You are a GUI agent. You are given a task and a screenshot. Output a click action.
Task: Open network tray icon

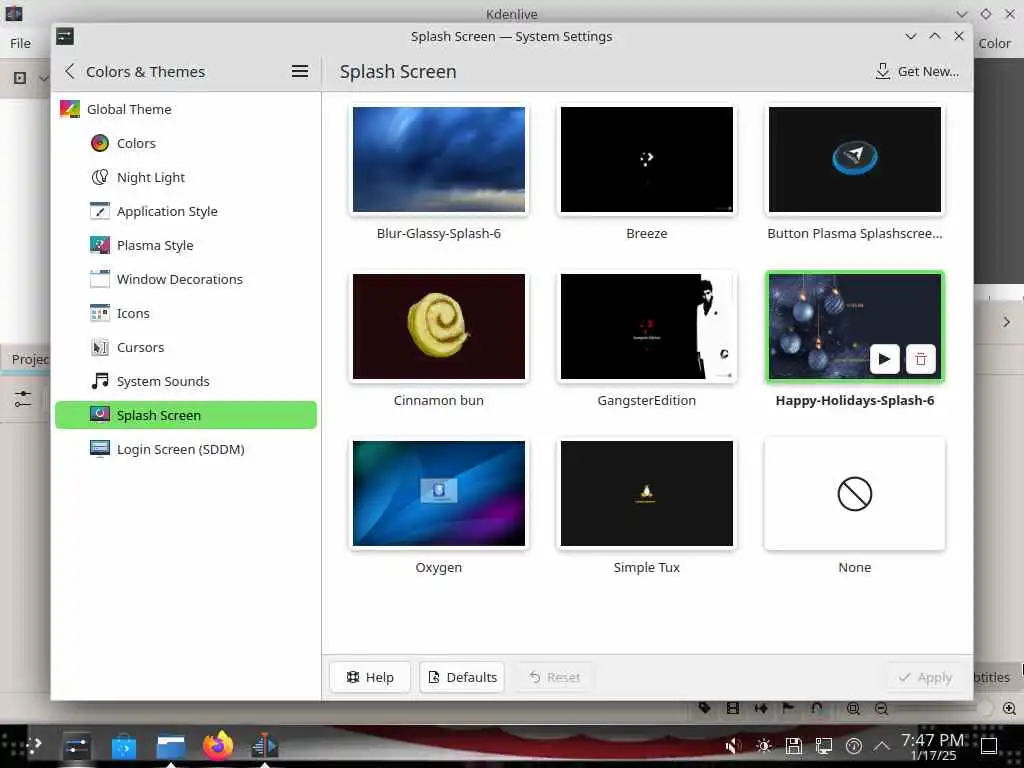824,745
